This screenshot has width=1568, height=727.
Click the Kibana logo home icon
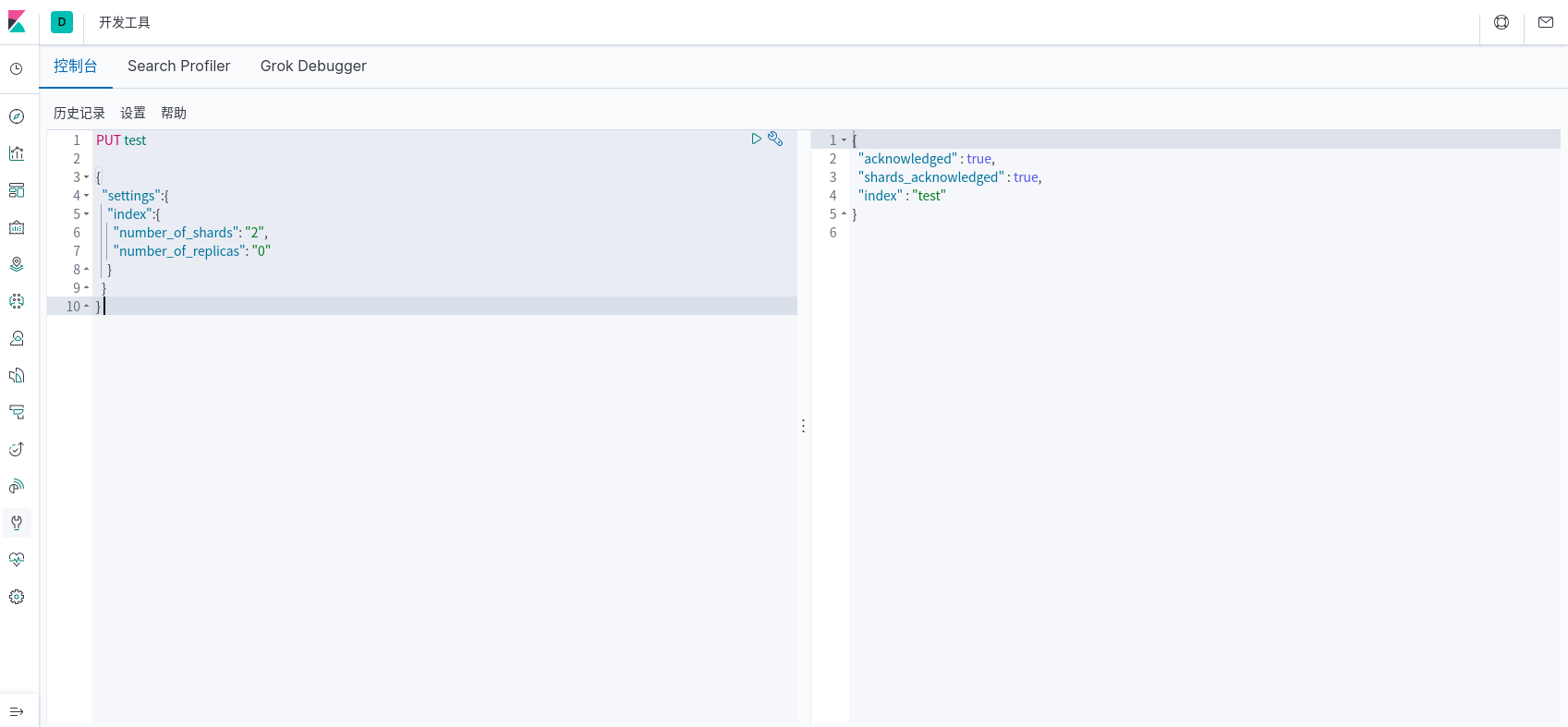click(17, 21)
